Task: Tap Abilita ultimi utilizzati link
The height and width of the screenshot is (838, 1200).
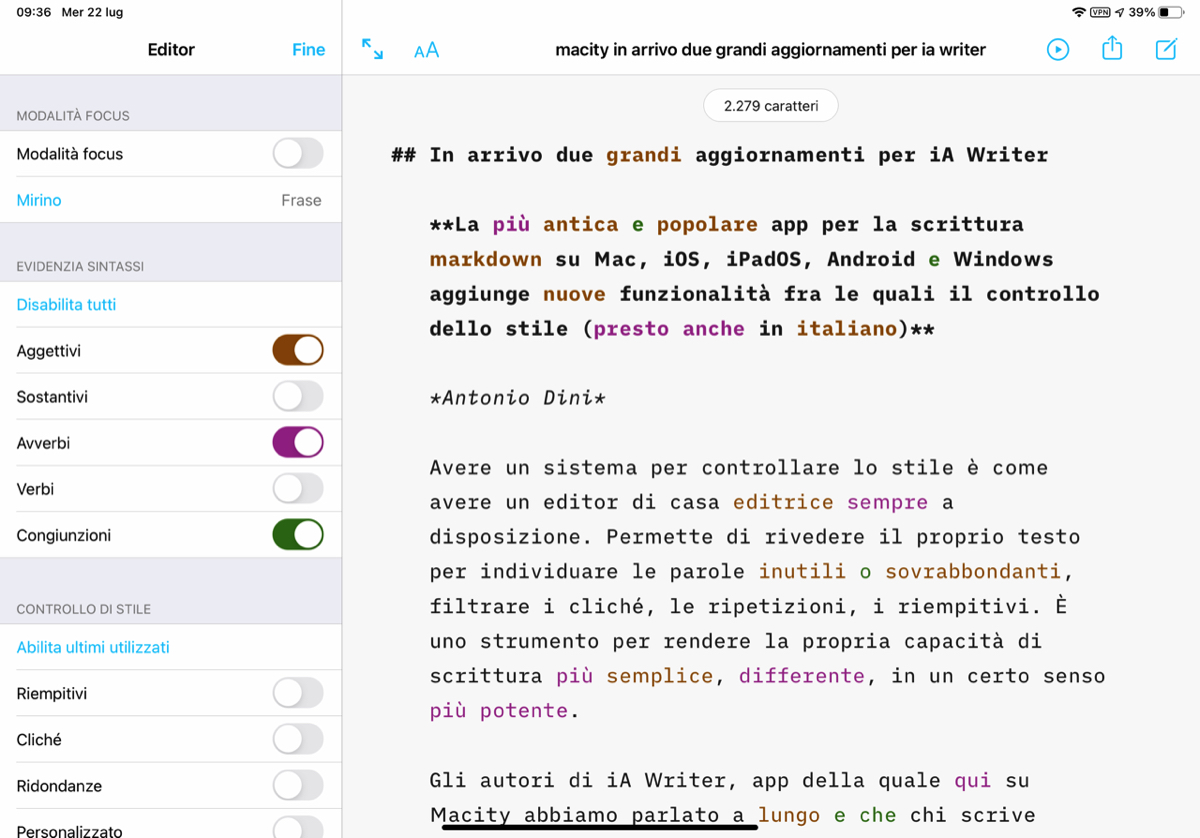Action: click(x=93, y=647)
